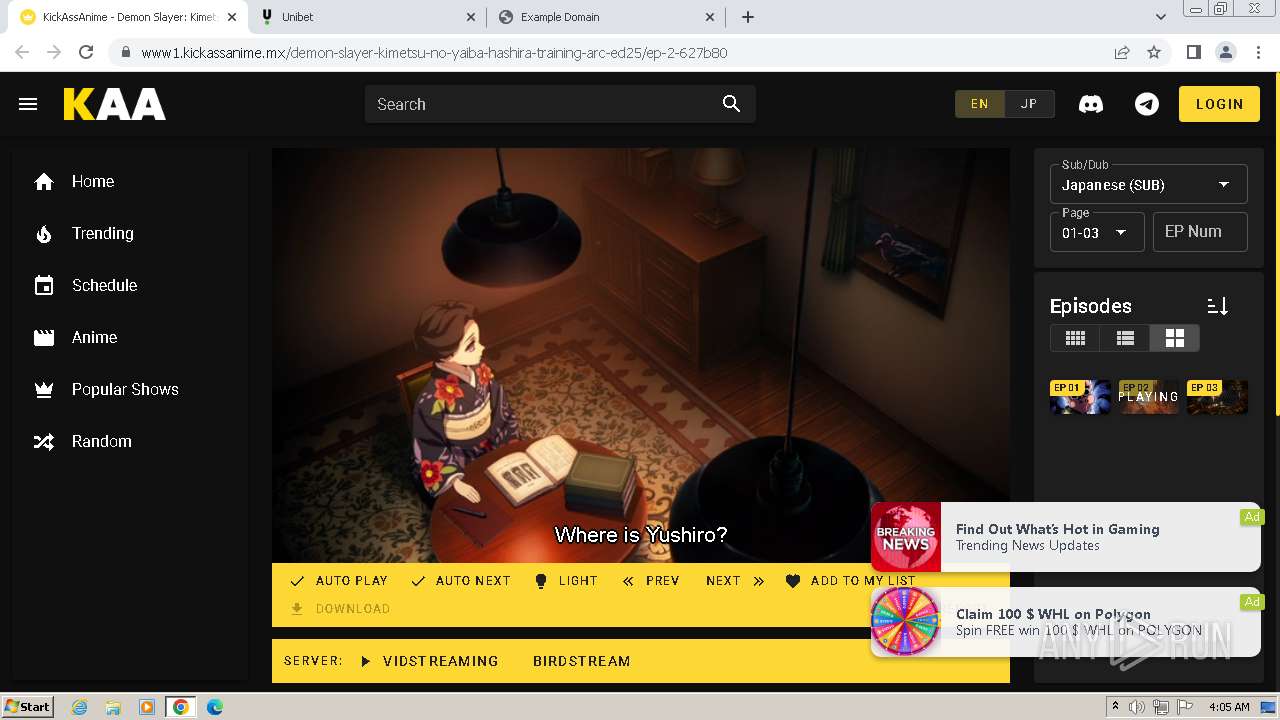Open EP 01 thumbnail
Viewport: 1280px width, 720px height.
(x=1080, y=397)
